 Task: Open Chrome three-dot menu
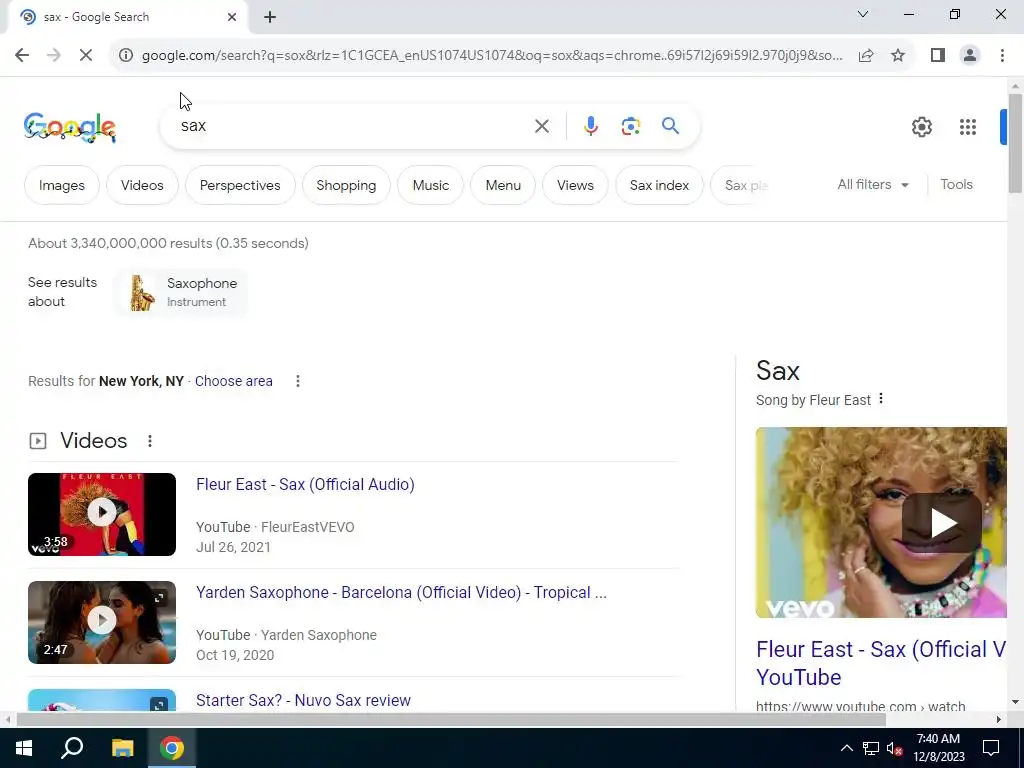click(x=1002, y=56)
